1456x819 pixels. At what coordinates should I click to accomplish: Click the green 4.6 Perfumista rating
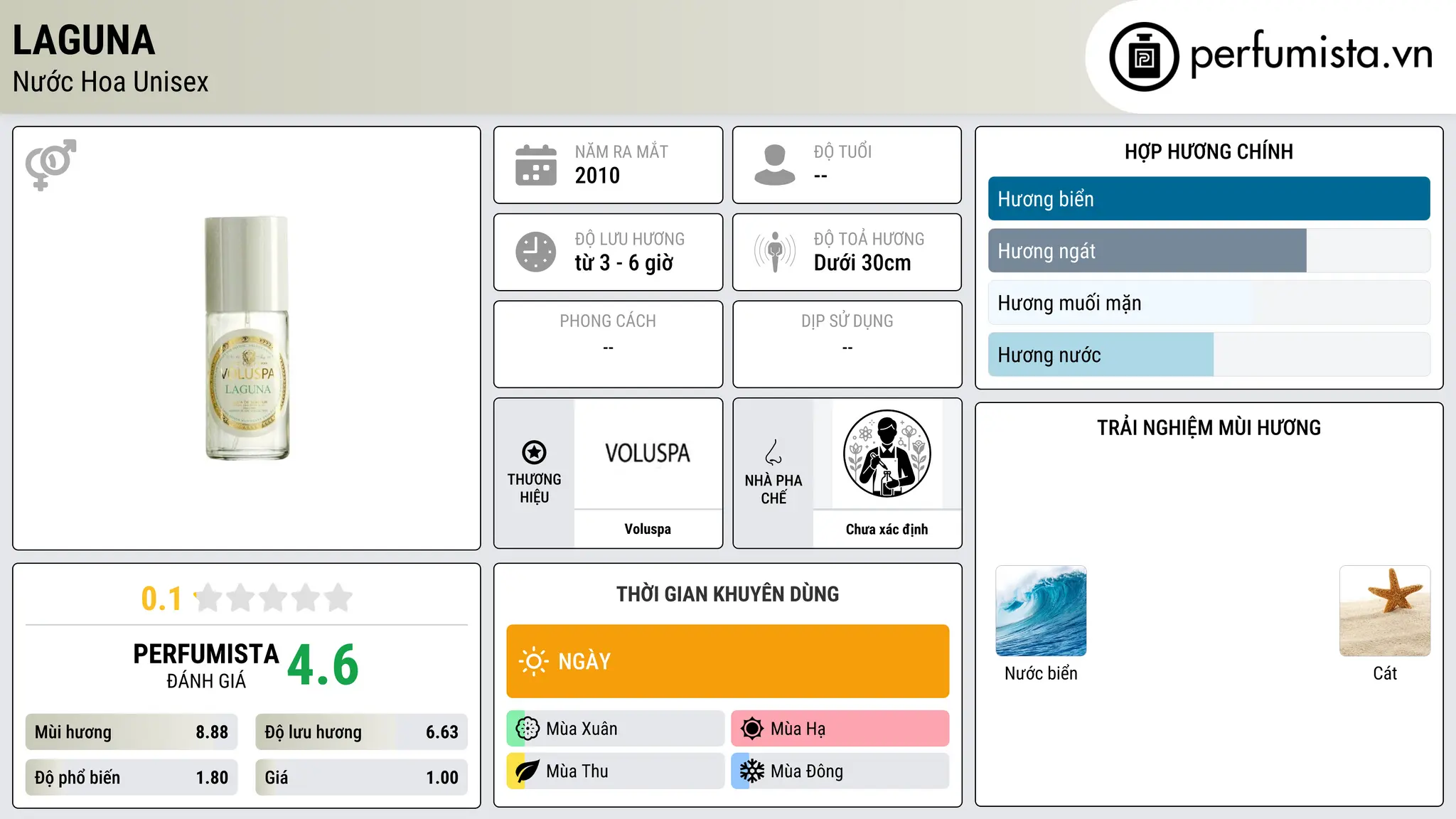point(323,665)
